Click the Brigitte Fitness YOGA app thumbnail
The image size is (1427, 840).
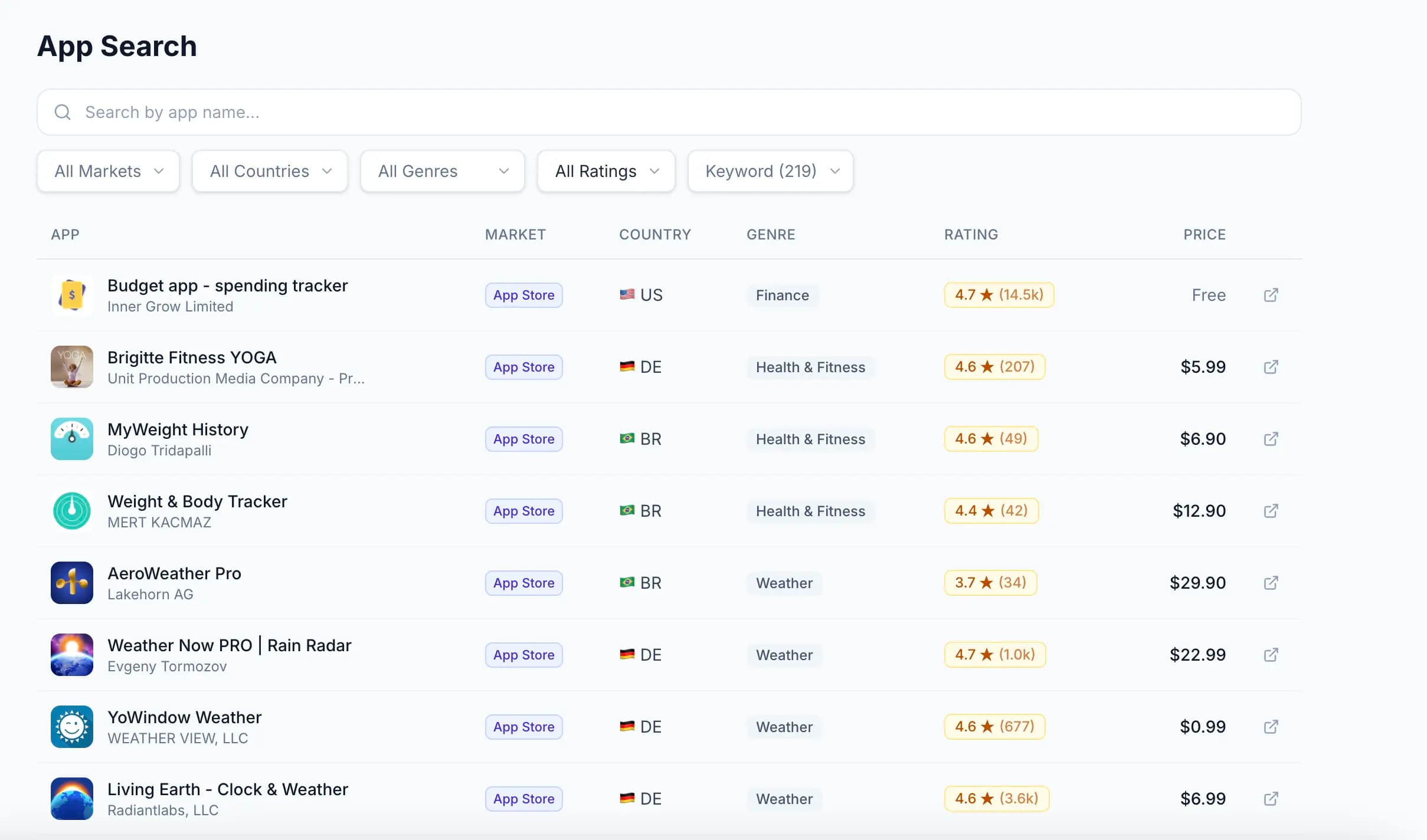coord(72,367)
